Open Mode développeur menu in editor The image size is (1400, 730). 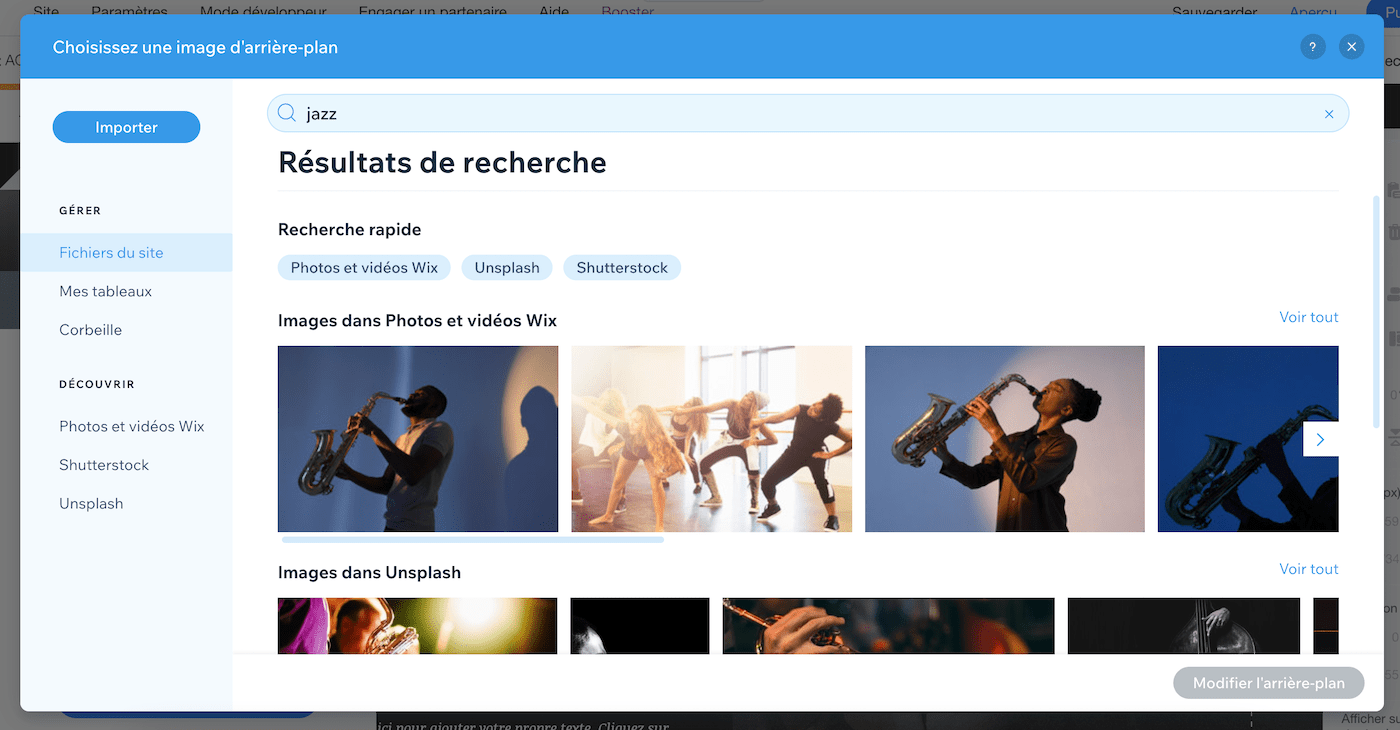pos(263,12)
